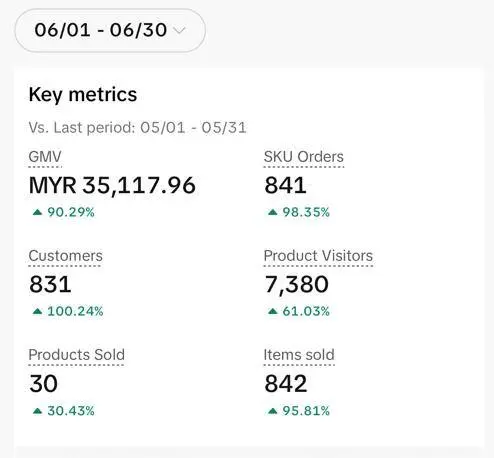Image resolution: width=494 pixels, height=458 pixels.
Task: Select the MYR 35,117.96 GMV value
Action: [x=112, y=185]
